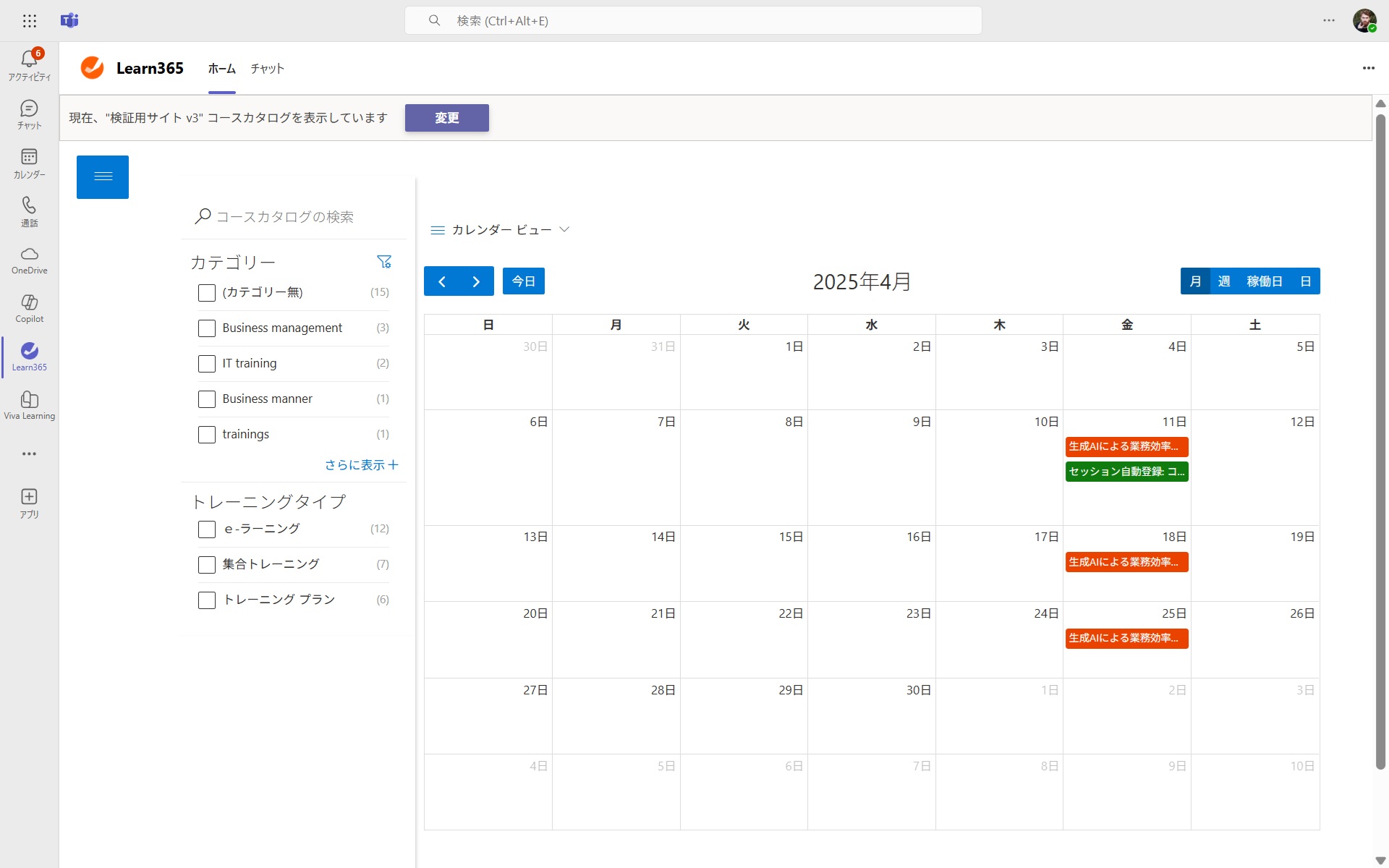Viewport: 1389px width, 868px height.
Task: Show more apps ellipsis in sidebar
Action: click(x=30, y=454)
